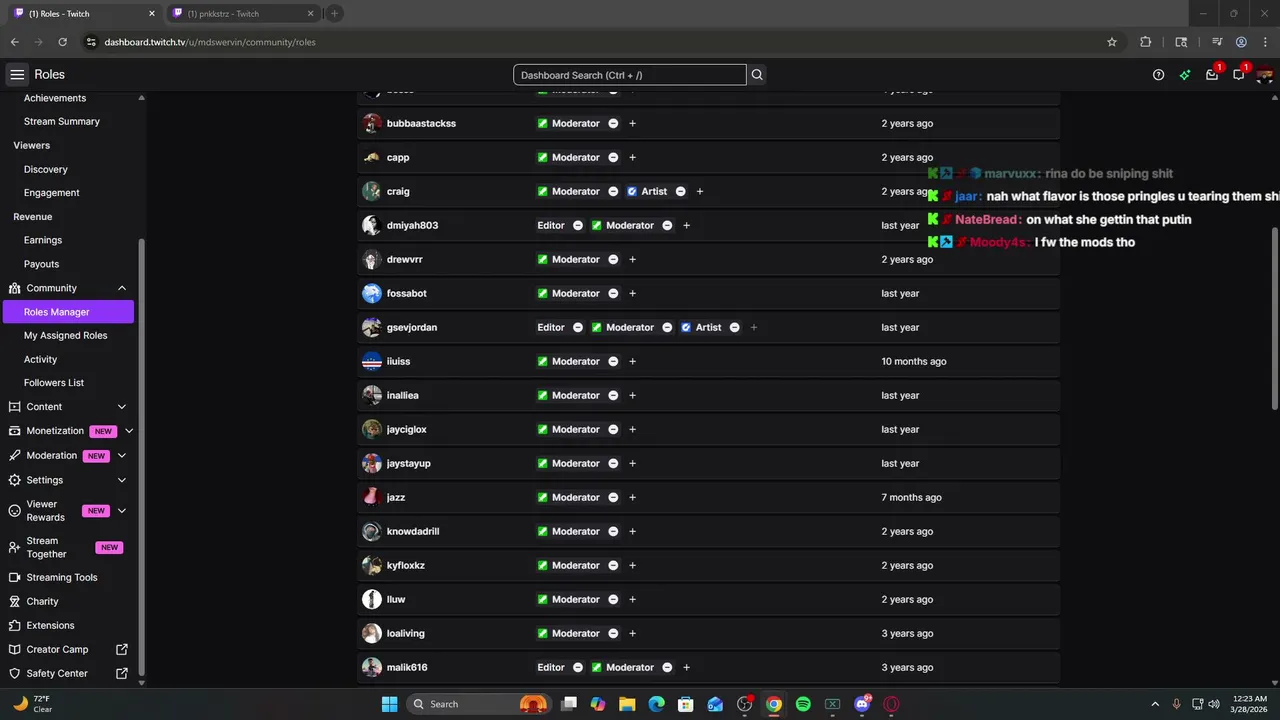Open weather widget showing 72°F Clear
The height and width of the screenshot is (720, 1280).
32,704
